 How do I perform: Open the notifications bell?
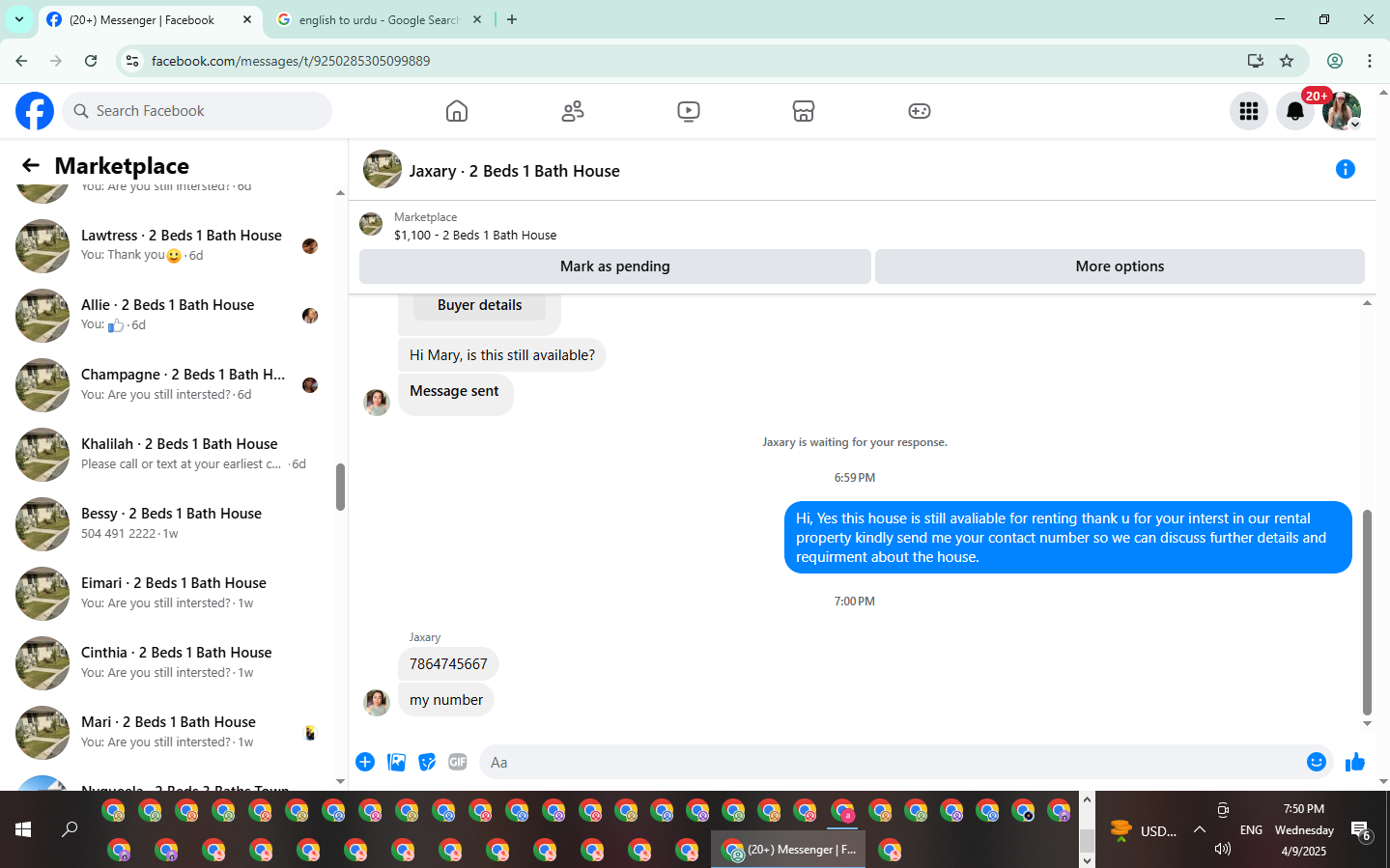(x=1295, y=111)
